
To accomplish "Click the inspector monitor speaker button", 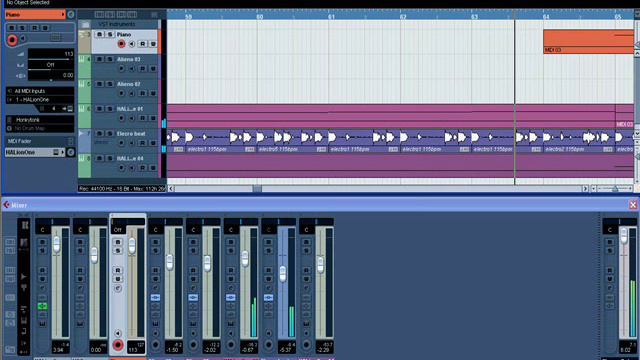I will point(23,39).
